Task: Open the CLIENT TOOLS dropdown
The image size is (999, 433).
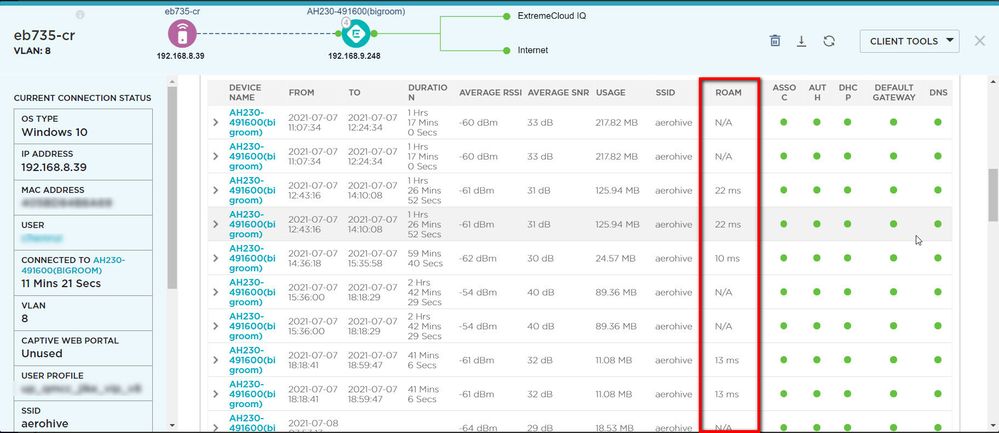Action: (910, 41)
